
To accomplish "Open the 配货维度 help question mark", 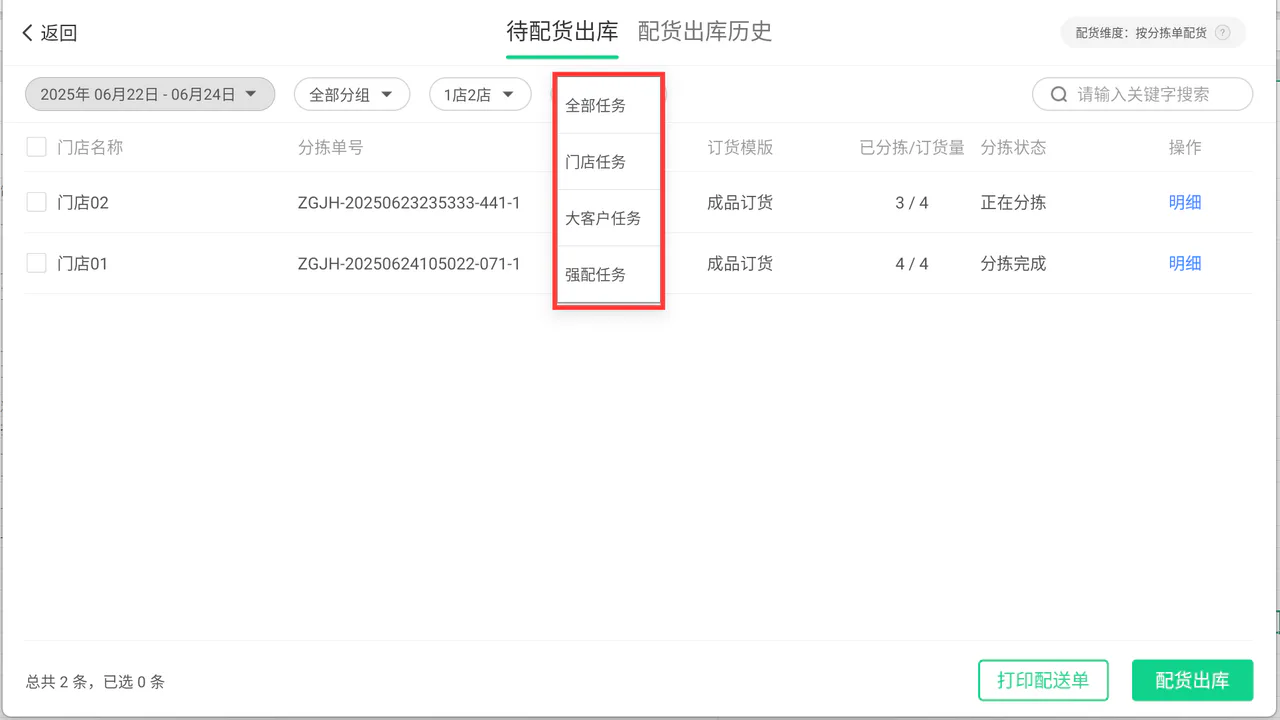I will (x=1222, y=33).
